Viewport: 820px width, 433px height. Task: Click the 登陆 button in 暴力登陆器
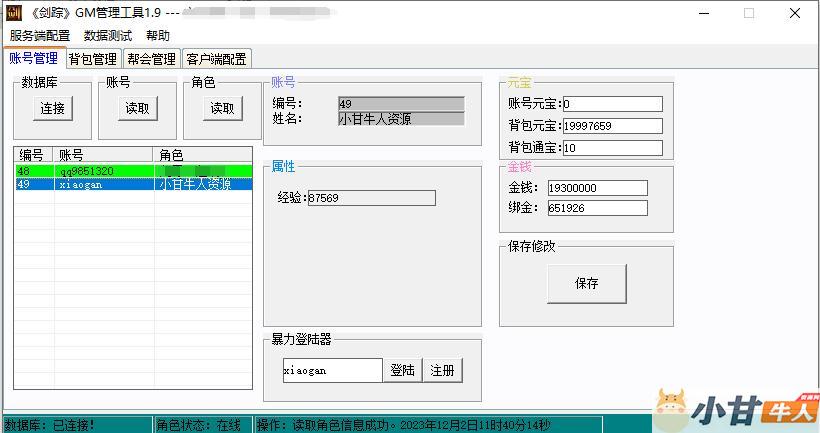coord(402,371)
